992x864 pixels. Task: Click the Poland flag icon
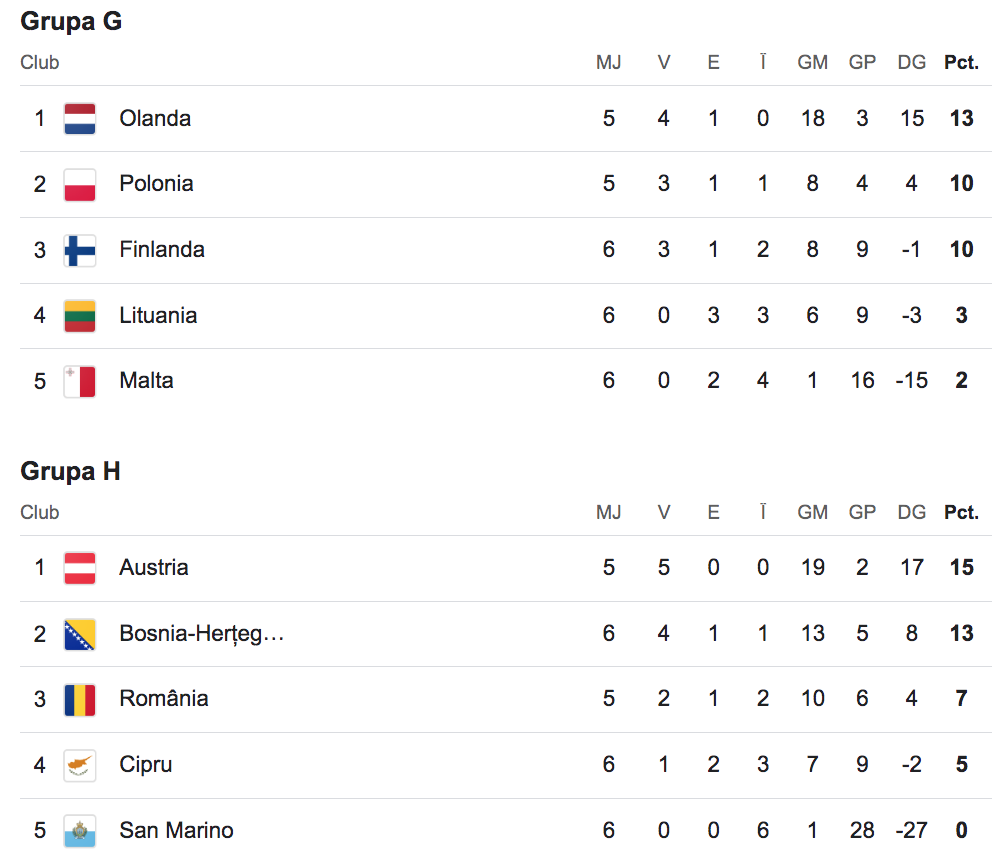point(80,185)
